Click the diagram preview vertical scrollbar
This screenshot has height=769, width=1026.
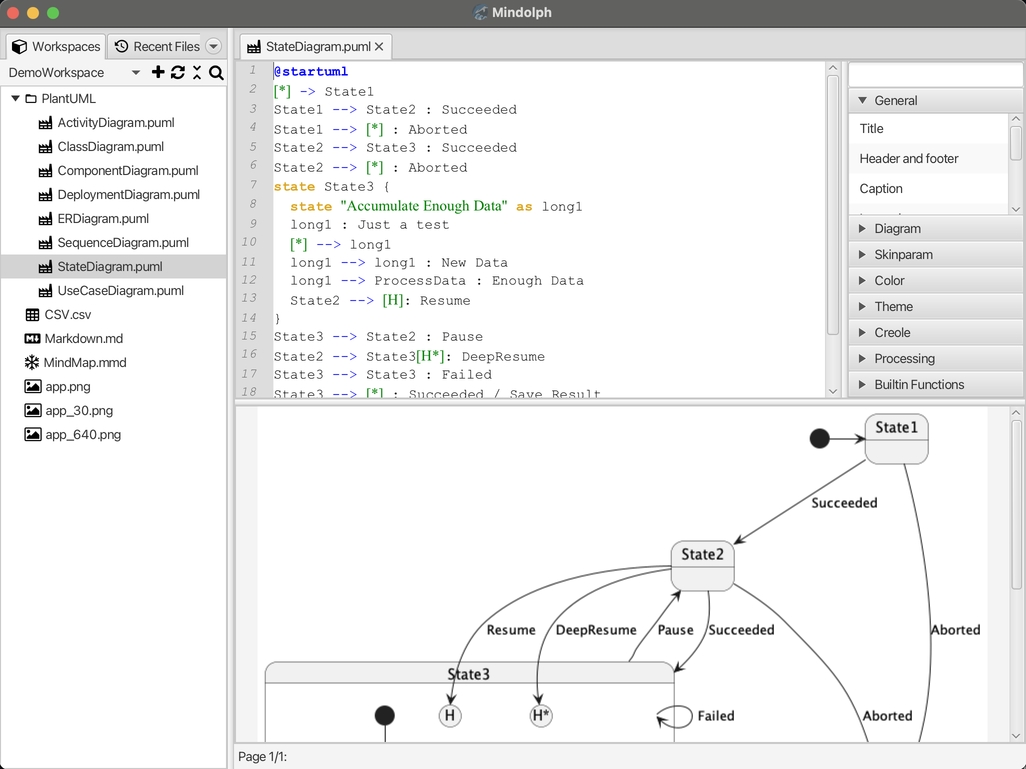point(1016,504)
